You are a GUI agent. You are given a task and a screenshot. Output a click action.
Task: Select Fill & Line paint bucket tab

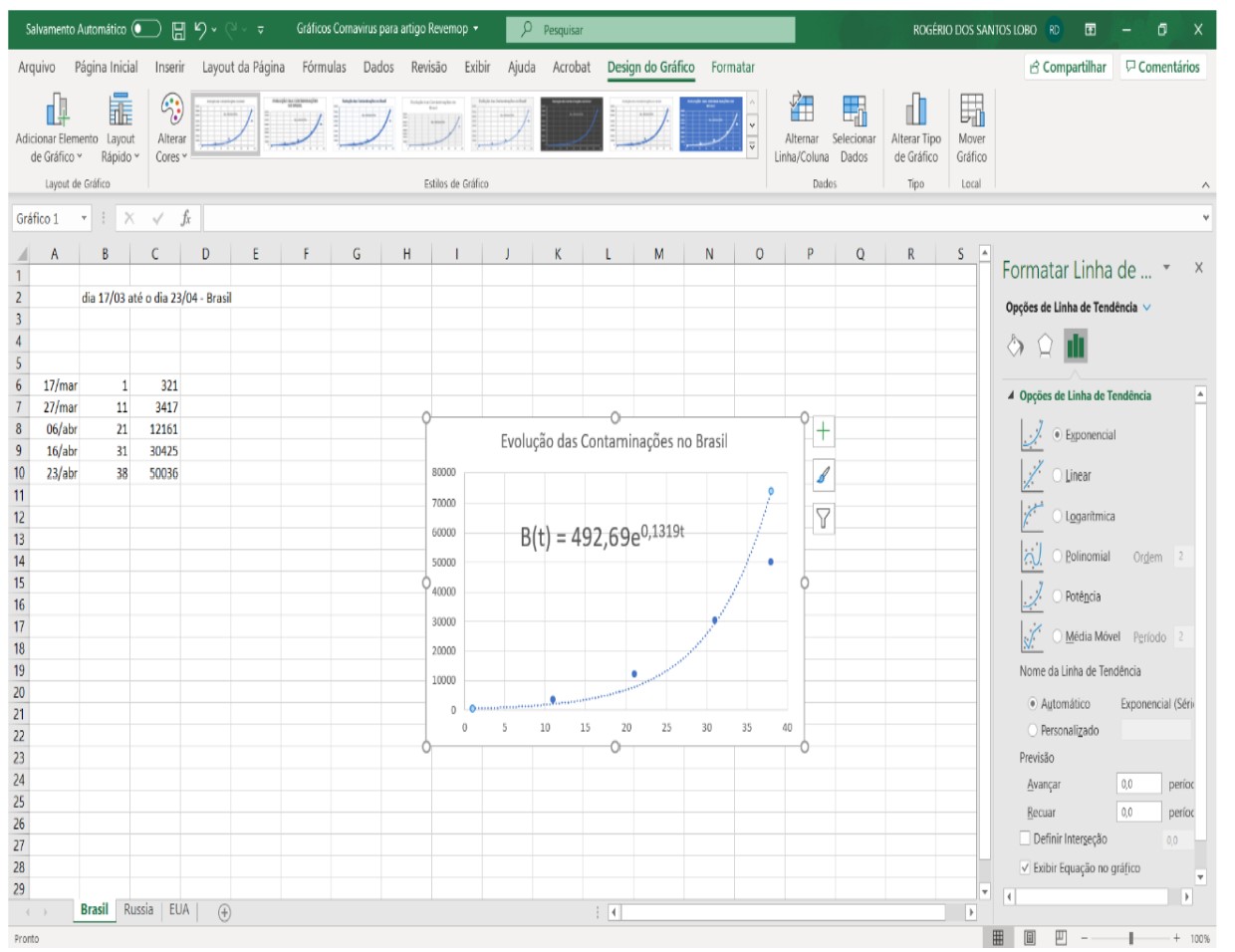[x=1016, y=346]
